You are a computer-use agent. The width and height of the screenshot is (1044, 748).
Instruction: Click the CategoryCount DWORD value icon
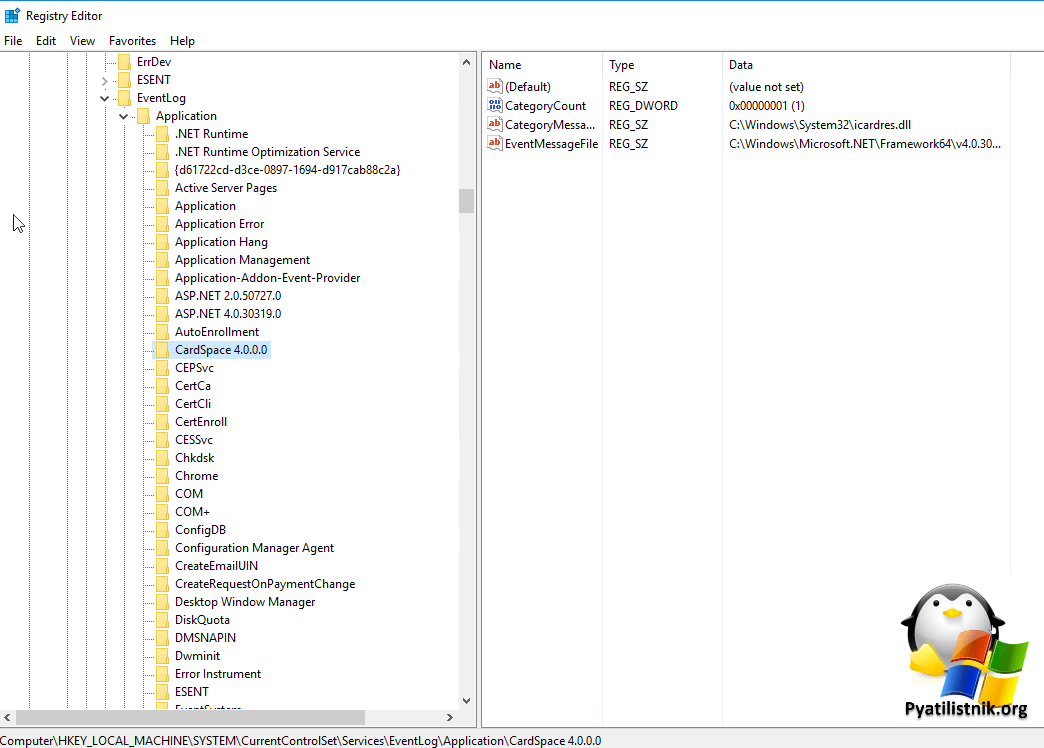(494, 106)
